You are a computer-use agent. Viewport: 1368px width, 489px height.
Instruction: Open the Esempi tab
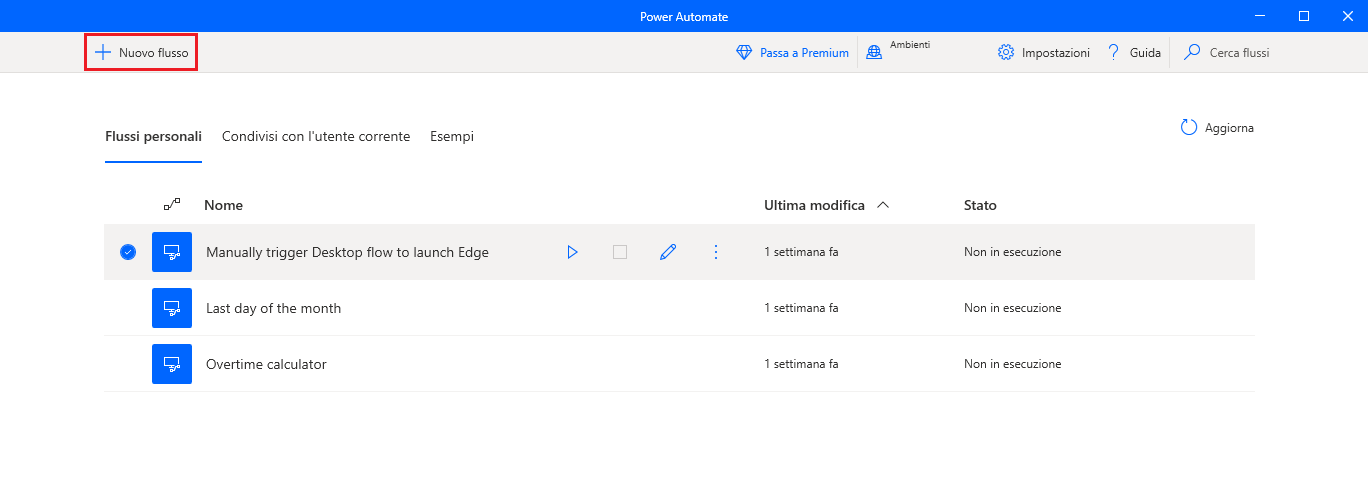tap(452, 137)
